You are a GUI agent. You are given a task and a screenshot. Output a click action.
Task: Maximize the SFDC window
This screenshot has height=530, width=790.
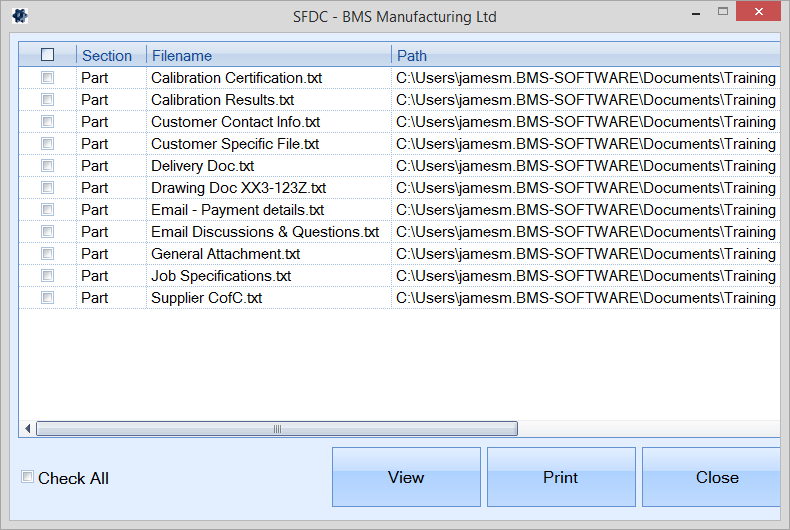723,12
